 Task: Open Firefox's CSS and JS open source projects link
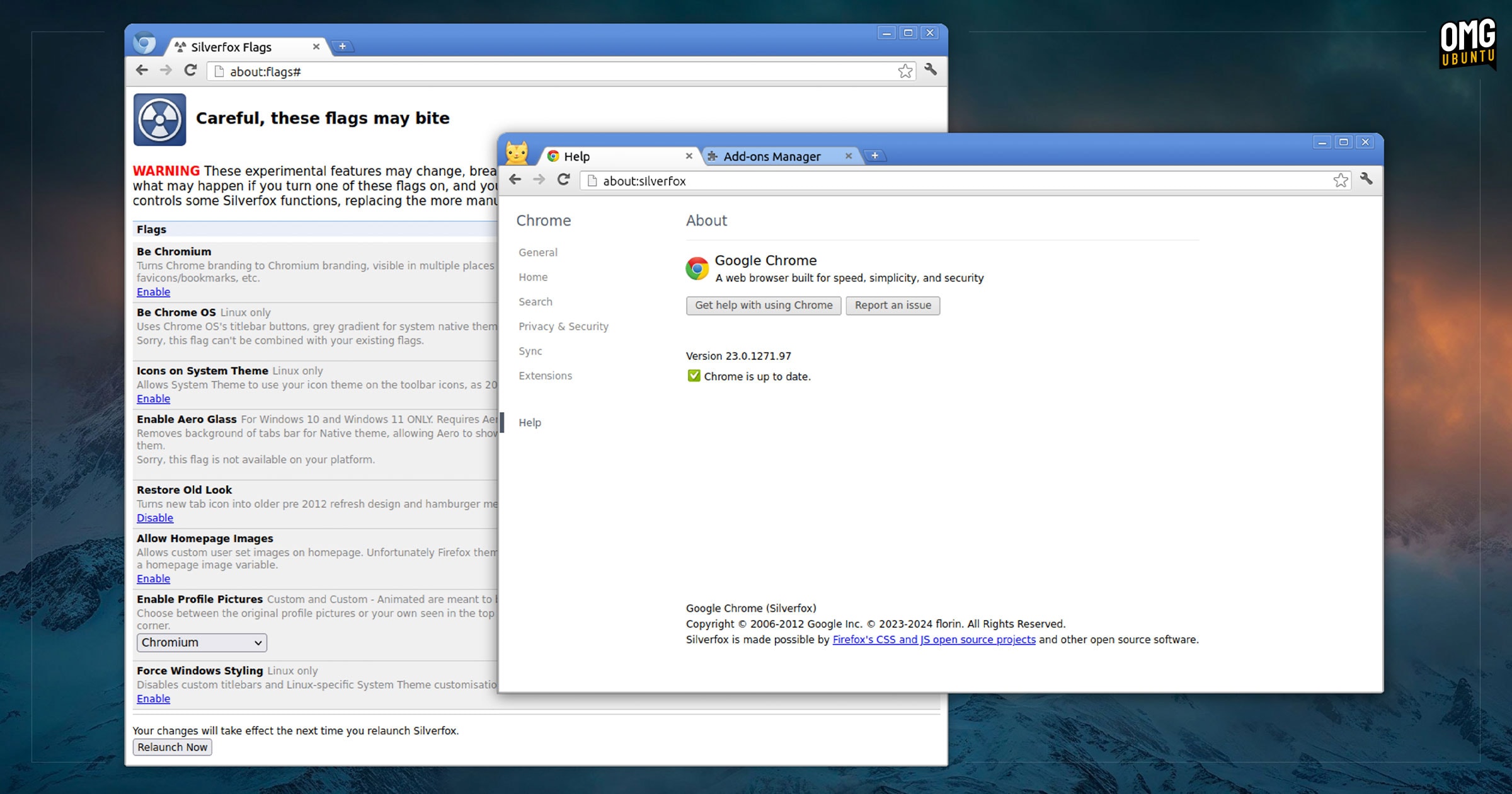pos(934,640)
